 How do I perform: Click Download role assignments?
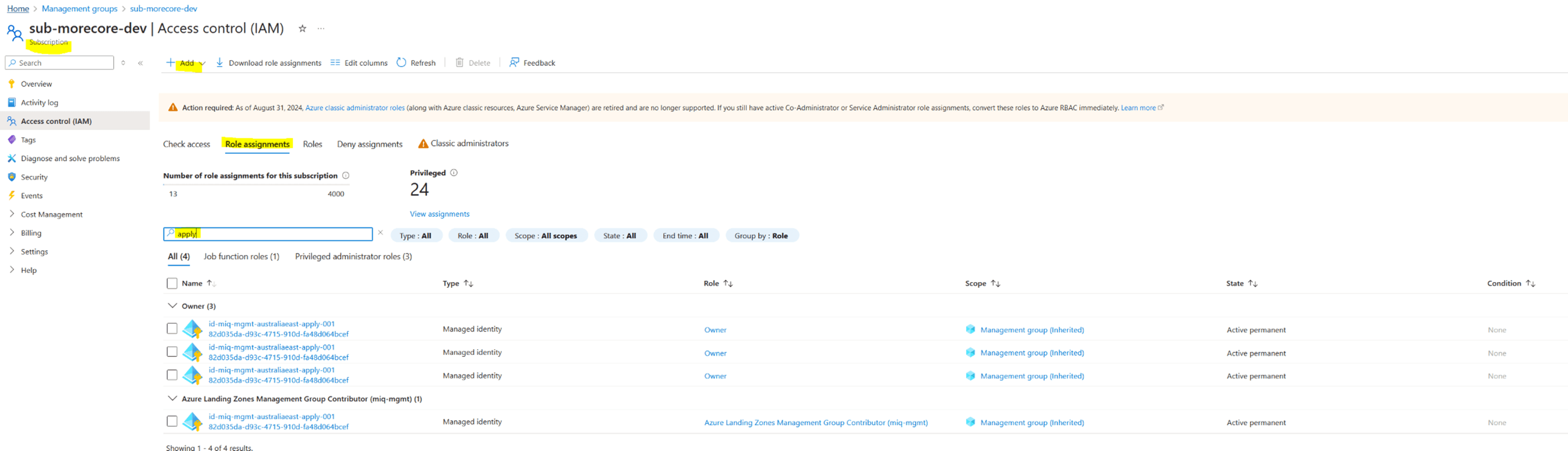pos(269,62)
